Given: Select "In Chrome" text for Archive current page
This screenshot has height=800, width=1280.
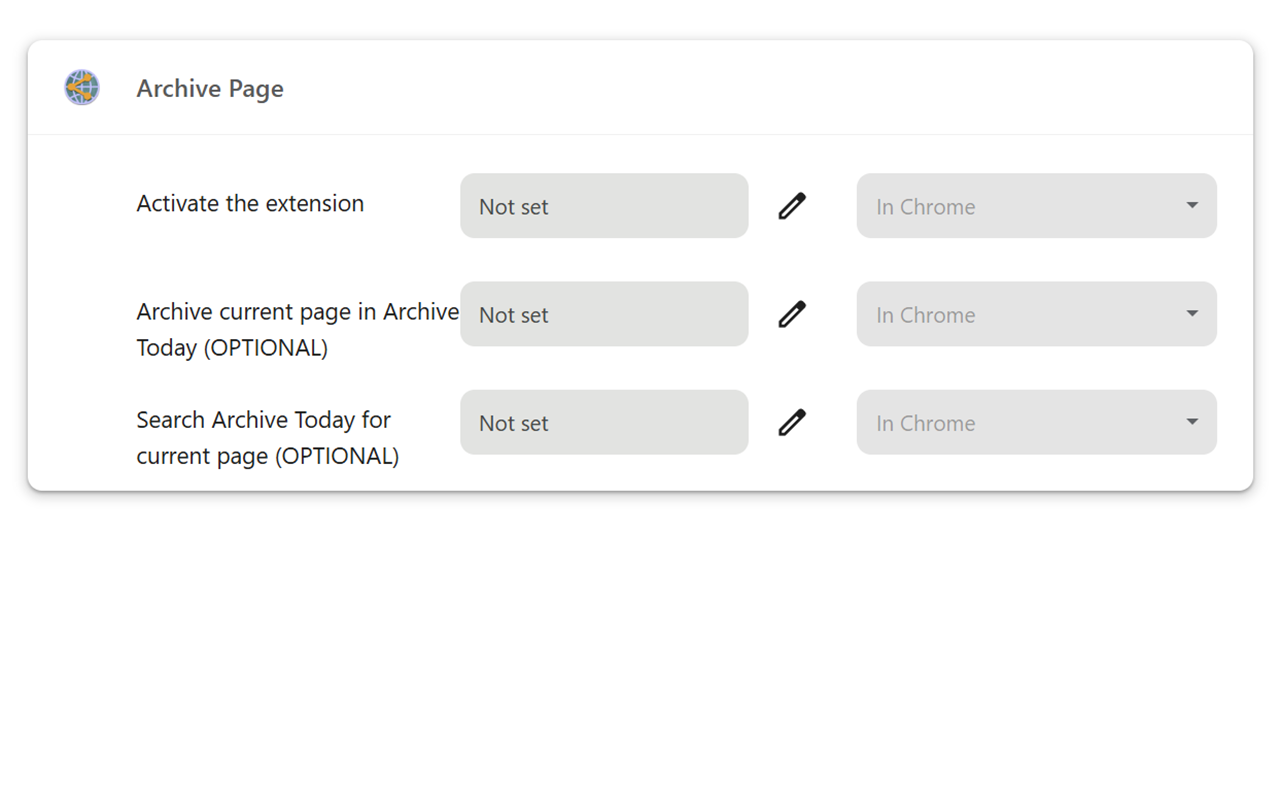Looking at the screenshot, I should [x=926, y=315].
